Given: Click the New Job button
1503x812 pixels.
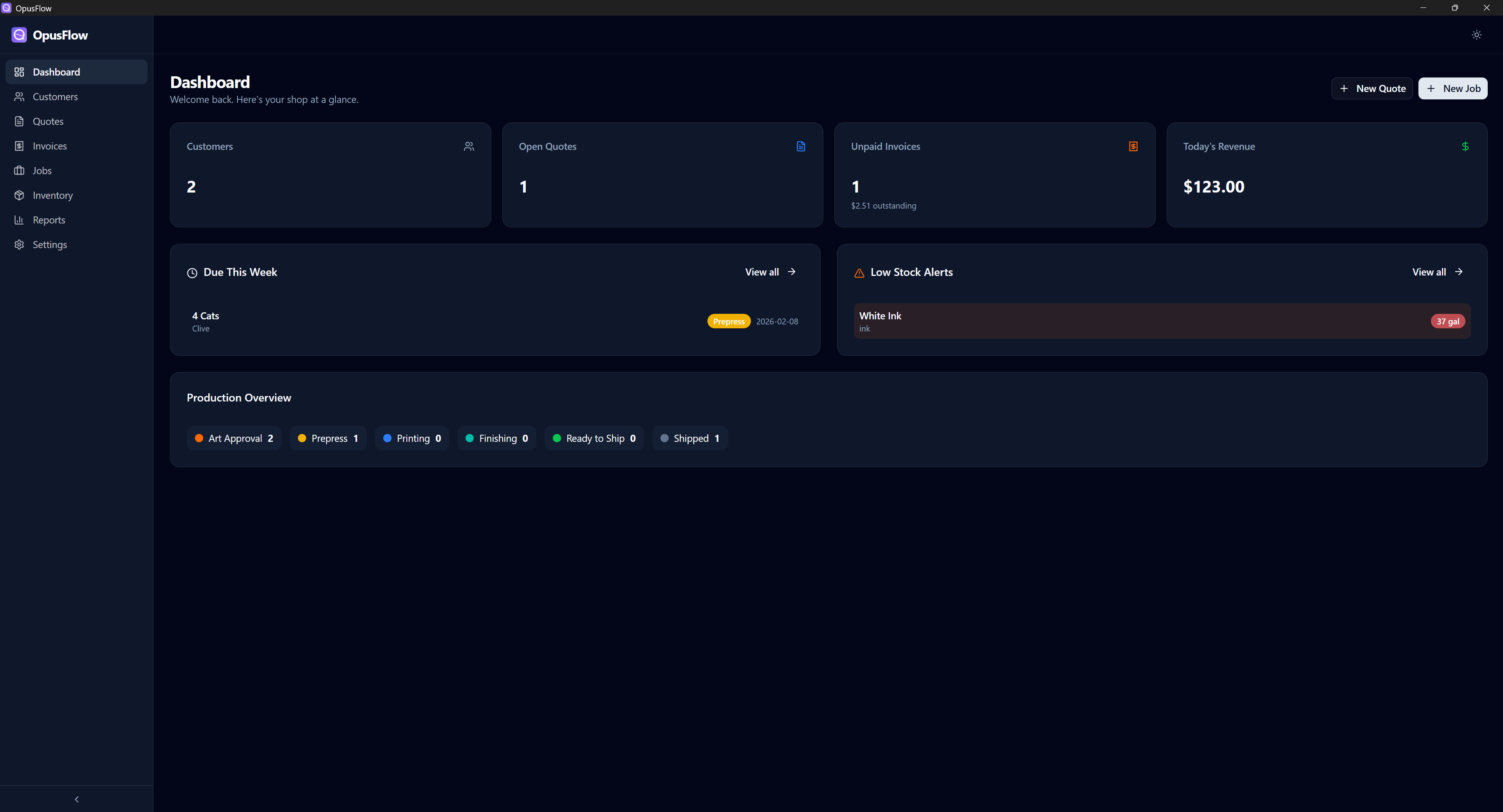Looking at the screenshot, I should coord(1453,89).
